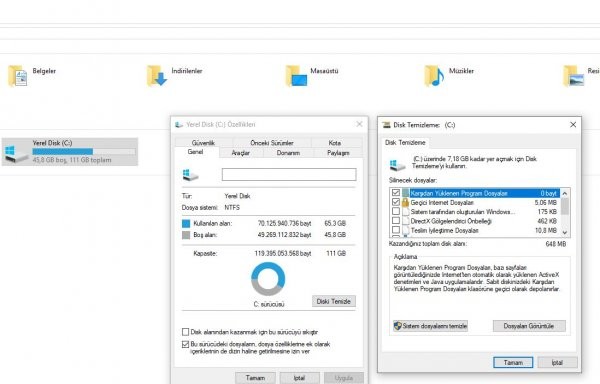
Task: Close the Disk Temizleme window
Action: [573, 125]
